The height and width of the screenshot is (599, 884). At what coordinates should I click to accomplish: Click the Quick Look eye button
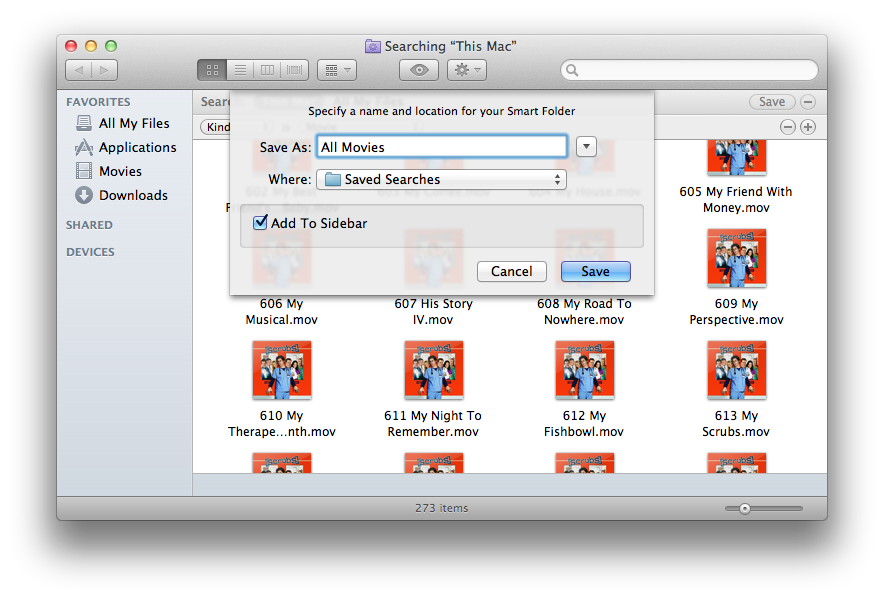419,70
